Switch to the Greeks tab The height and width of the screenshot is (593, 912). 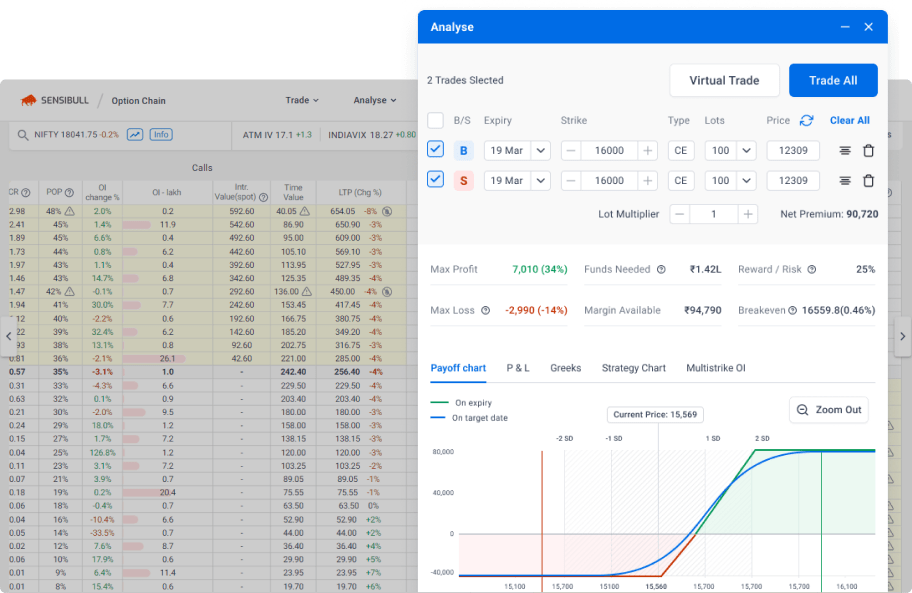[566, 368]
